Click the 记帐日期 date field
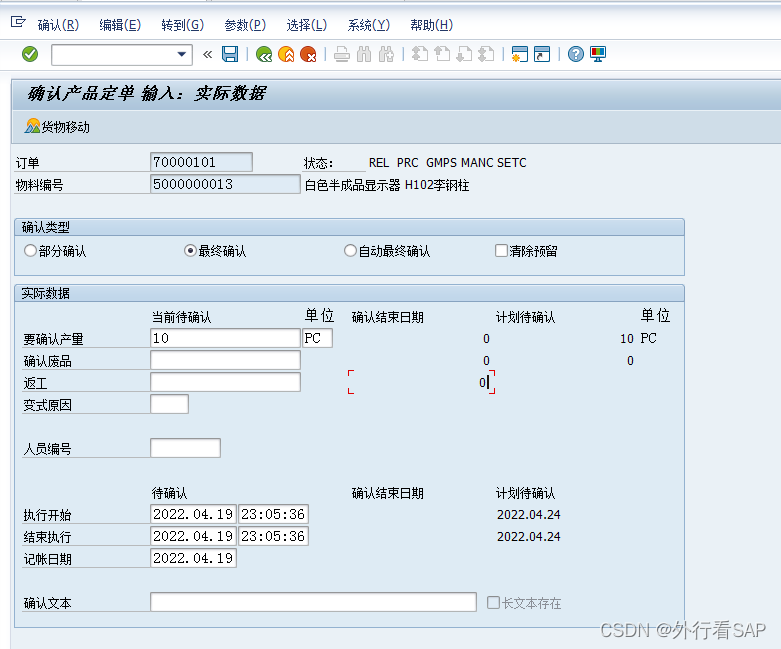 [x=193, y=558]
